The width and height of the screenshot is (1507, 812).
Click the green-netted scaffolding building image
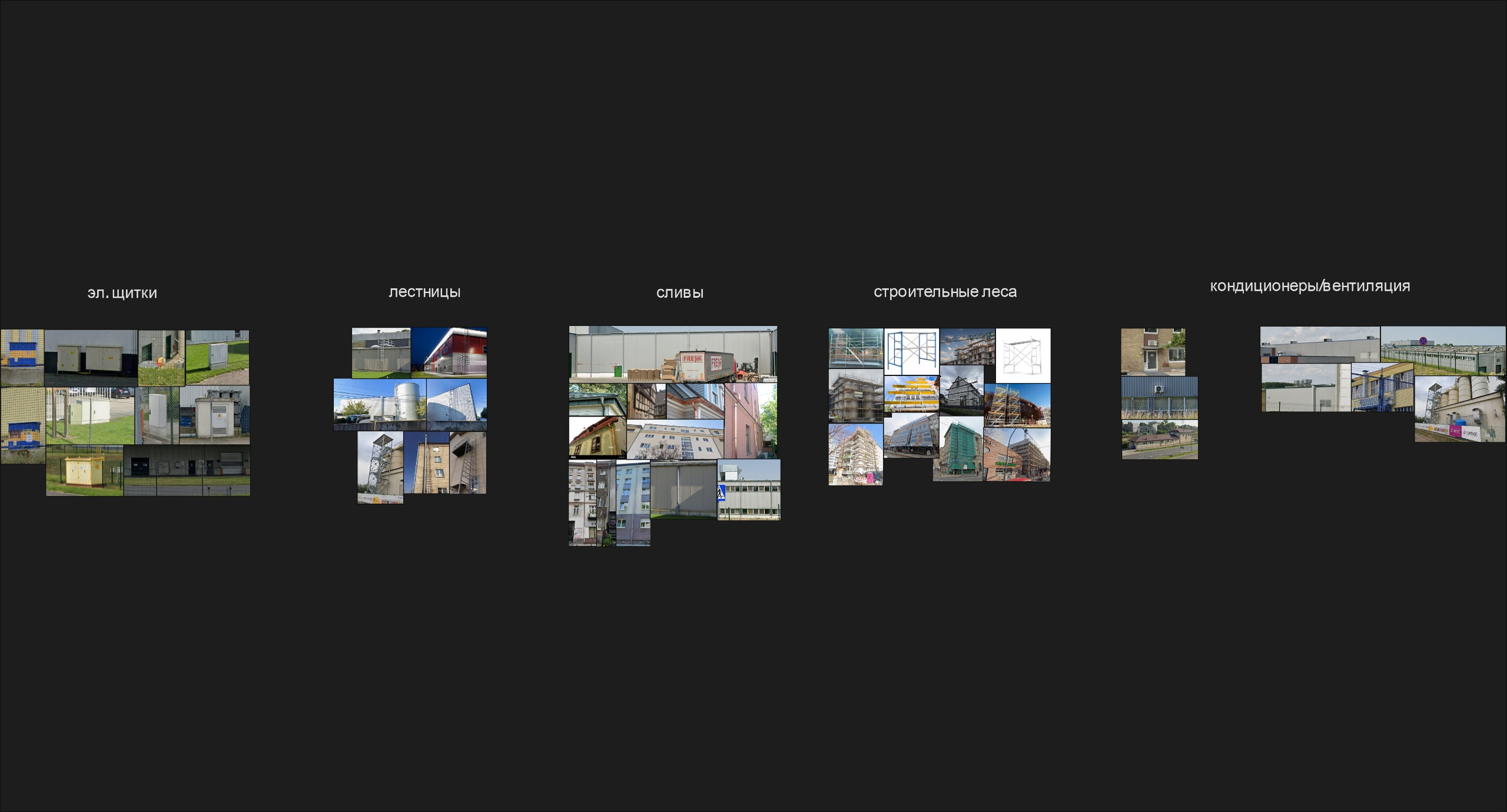tap(958, 448)
